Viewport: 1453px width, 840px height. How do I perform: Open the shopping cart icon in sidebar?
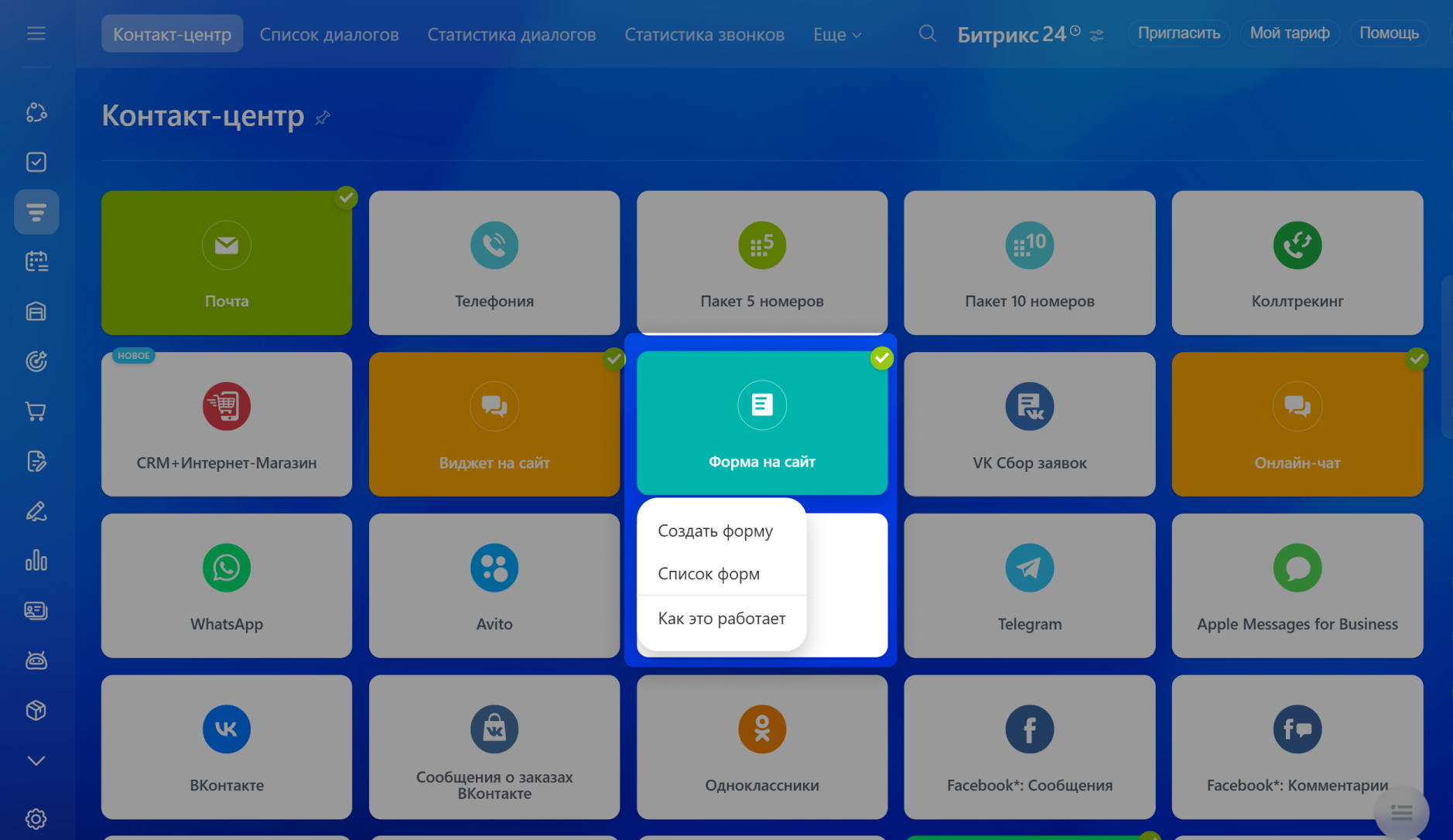[x=36, y=411]
